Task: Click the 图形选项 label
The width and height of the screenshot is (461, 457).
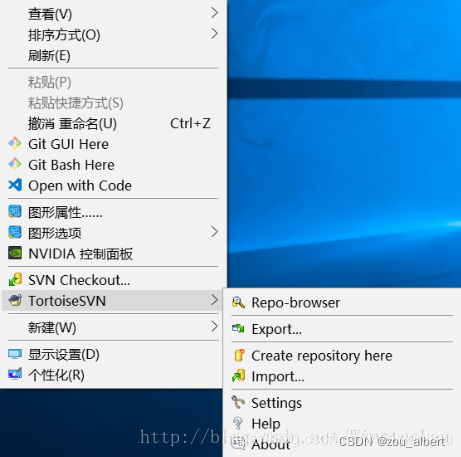Action: tap(55, 233)
